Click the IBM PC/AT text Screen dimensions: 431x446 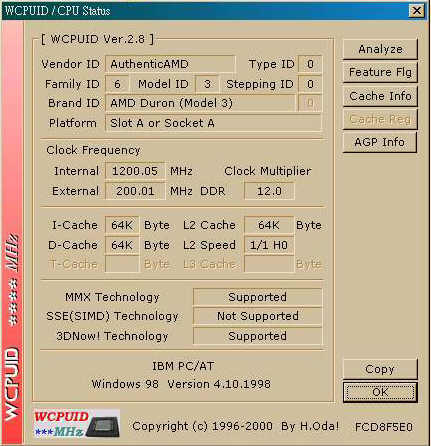click(183, 366)
